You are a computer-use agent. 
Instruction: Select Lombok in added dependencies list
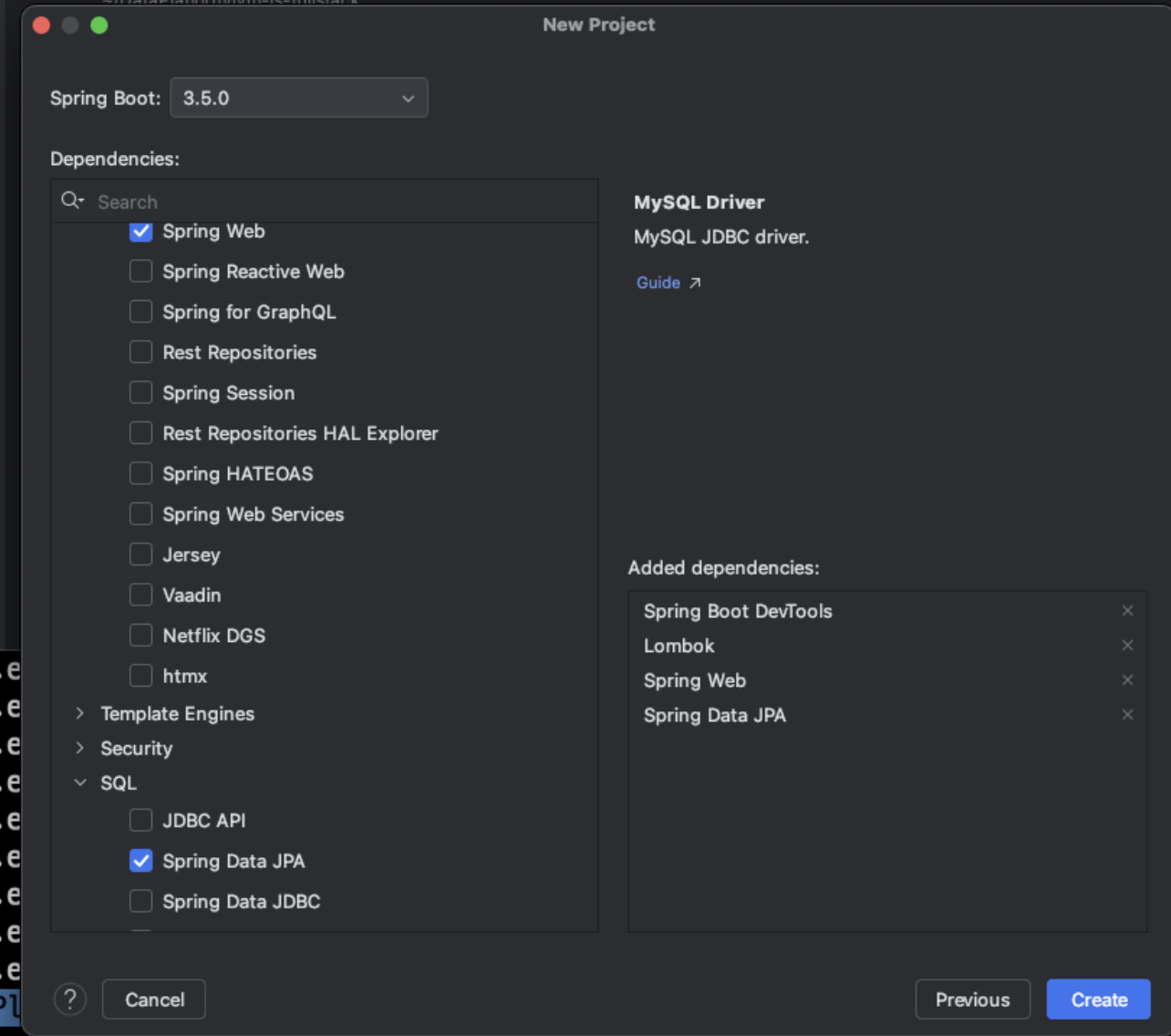[x=679, y=646]
